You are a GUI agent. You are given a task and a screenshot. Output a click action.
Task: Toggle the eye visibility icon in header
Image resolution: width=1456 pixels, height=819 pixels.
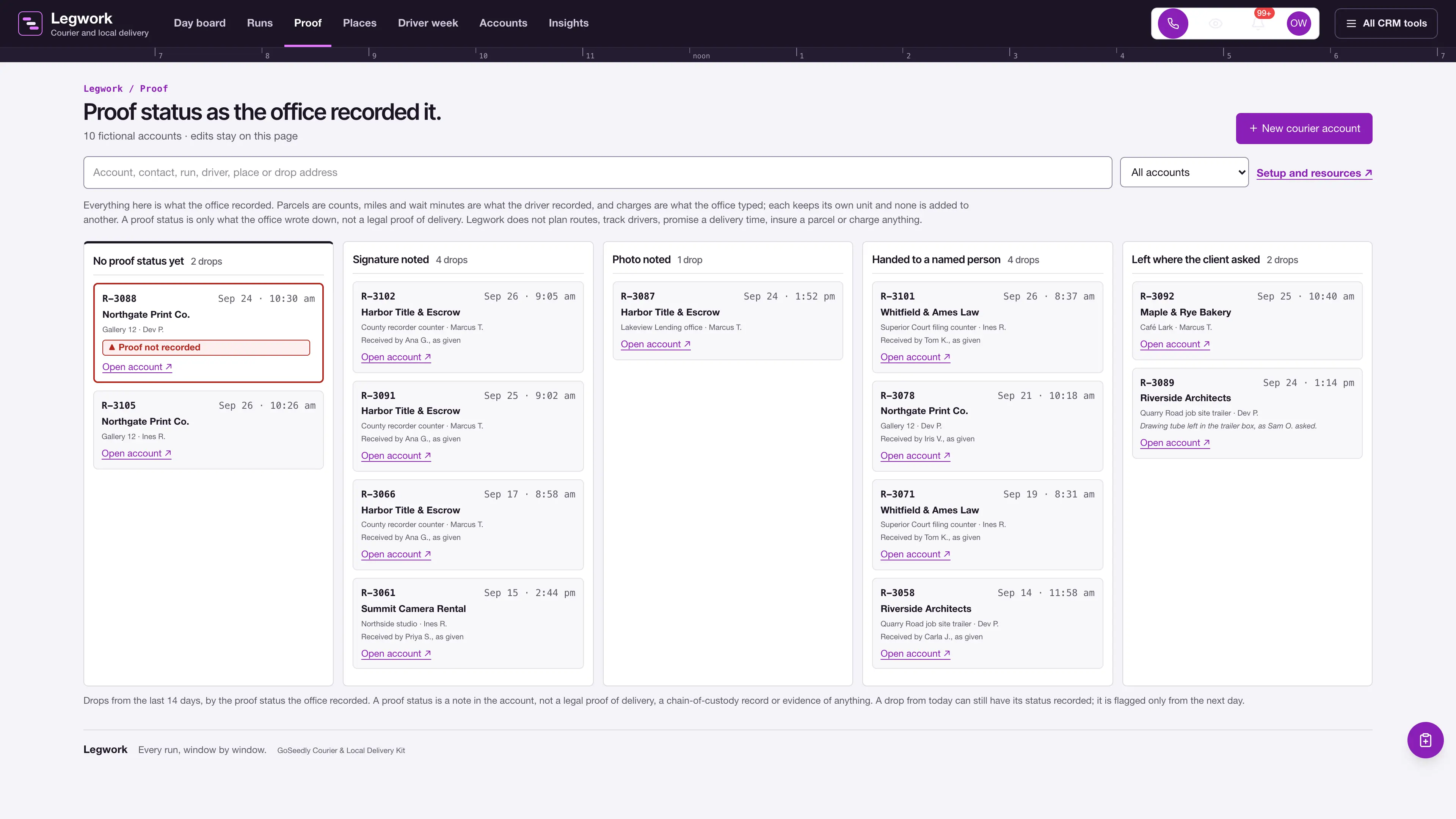[x=1215, y=23]
